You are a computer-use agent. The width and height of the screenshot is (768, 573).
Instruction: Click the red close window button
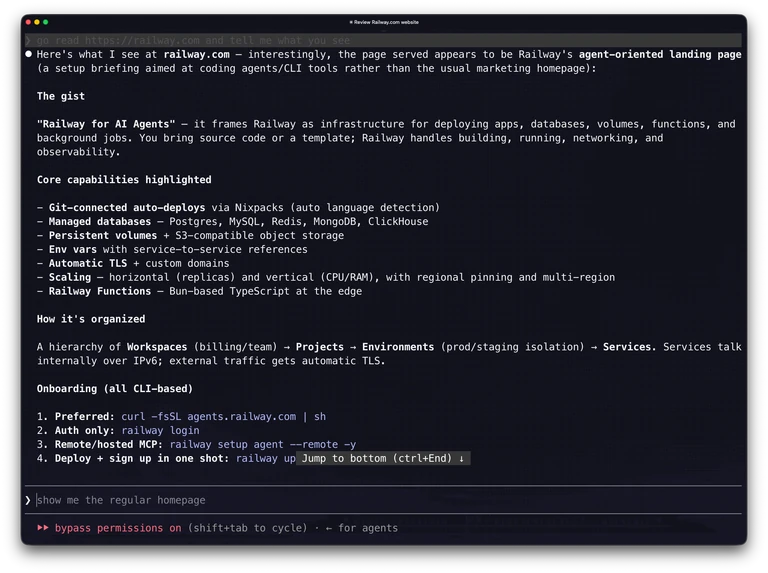click(28, 22)
